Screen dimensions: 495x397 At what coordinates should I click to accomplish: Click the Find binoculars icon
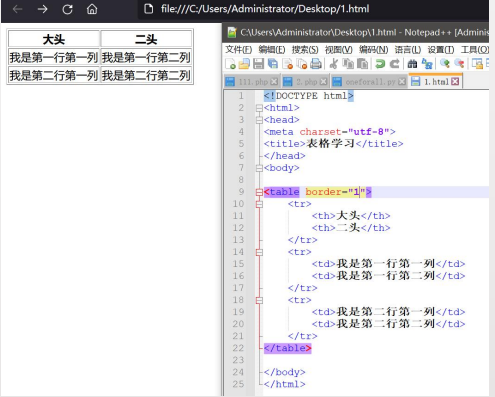[412, 63]
